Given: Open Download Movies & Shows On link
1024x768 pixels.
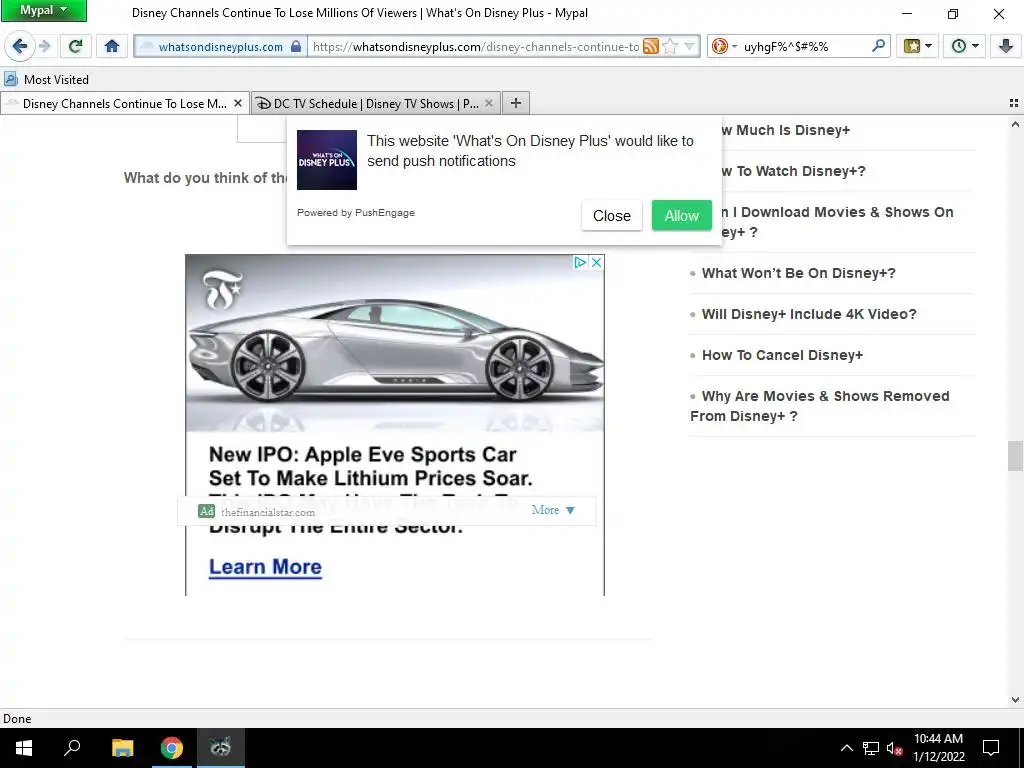Looking at the screenshot, I should 836,222.
